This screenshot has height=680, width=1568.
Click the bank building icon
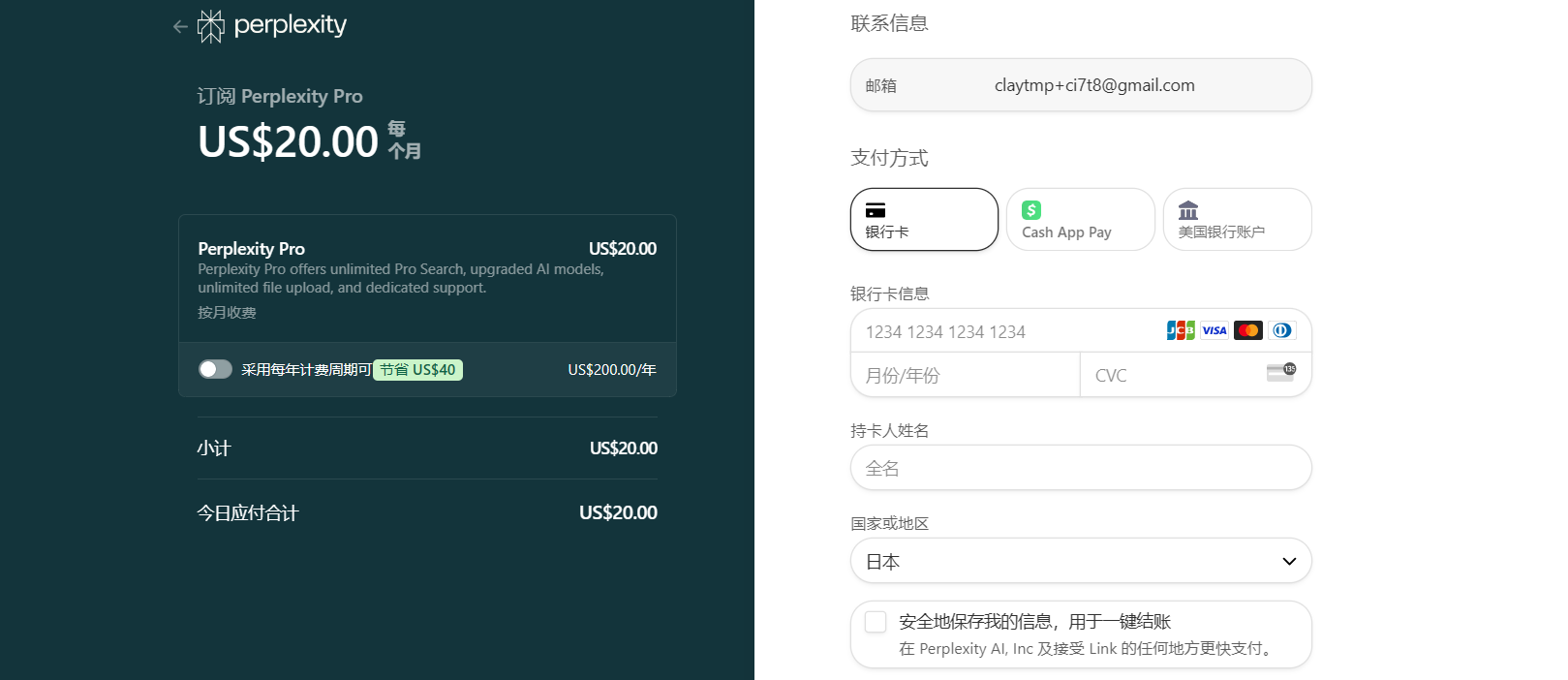pos(1188,210)
